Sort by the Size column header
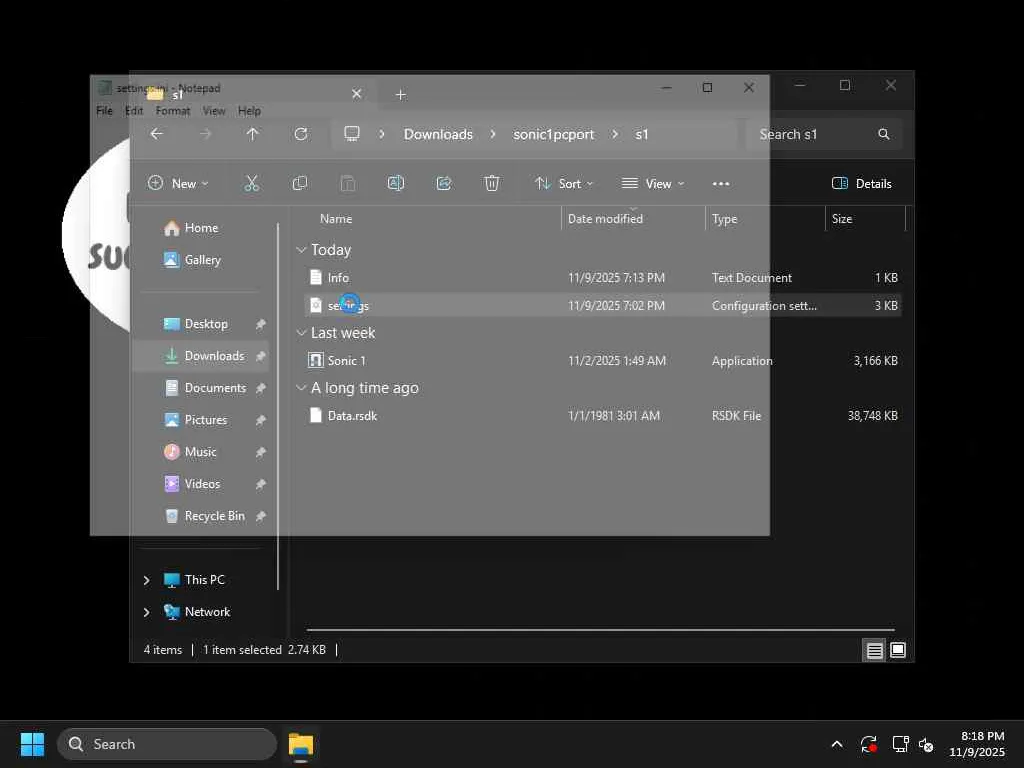Image resolution: width=1024 pixels, height=768 pixels. (x=842, y=219)
